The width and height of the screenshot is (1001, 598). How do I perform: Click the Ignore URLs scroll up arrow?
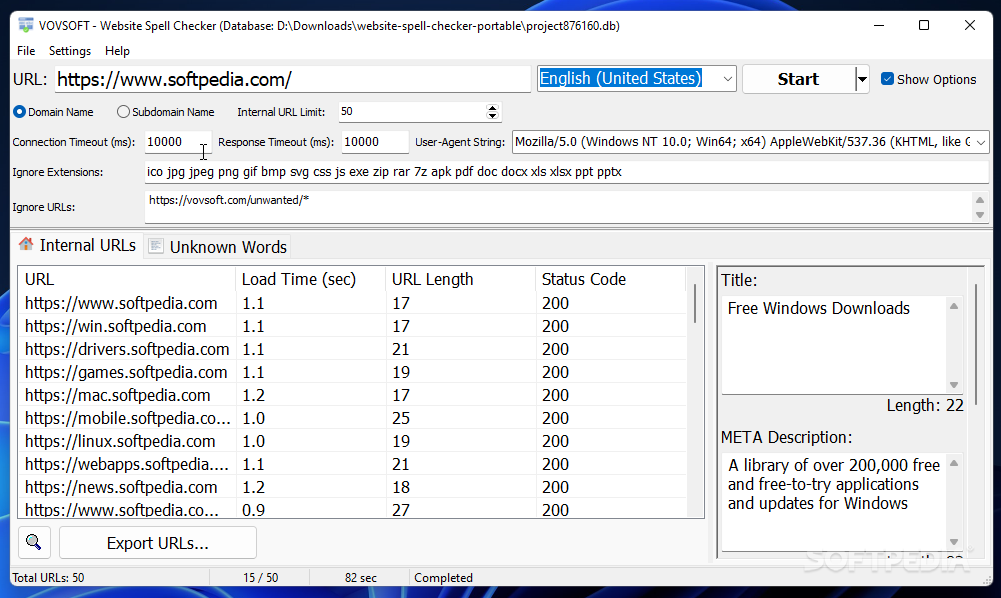[980, 200]
